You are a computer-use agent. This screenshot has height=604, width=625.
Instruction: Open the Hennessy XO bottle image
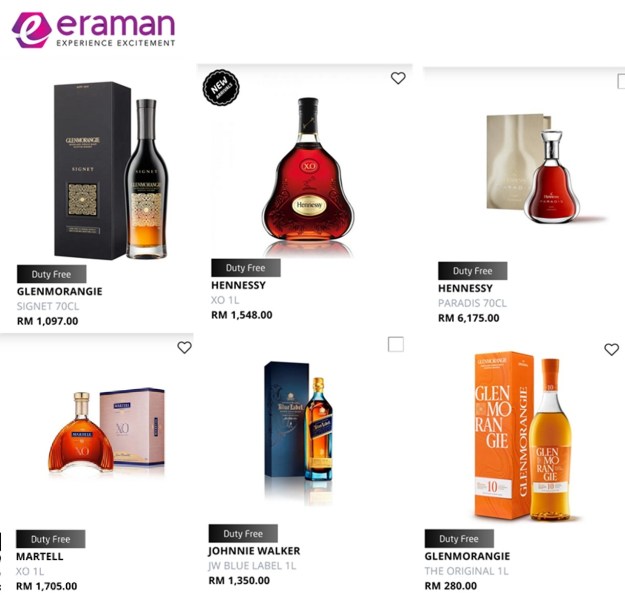pyautogui.click(x=308, y=175)
